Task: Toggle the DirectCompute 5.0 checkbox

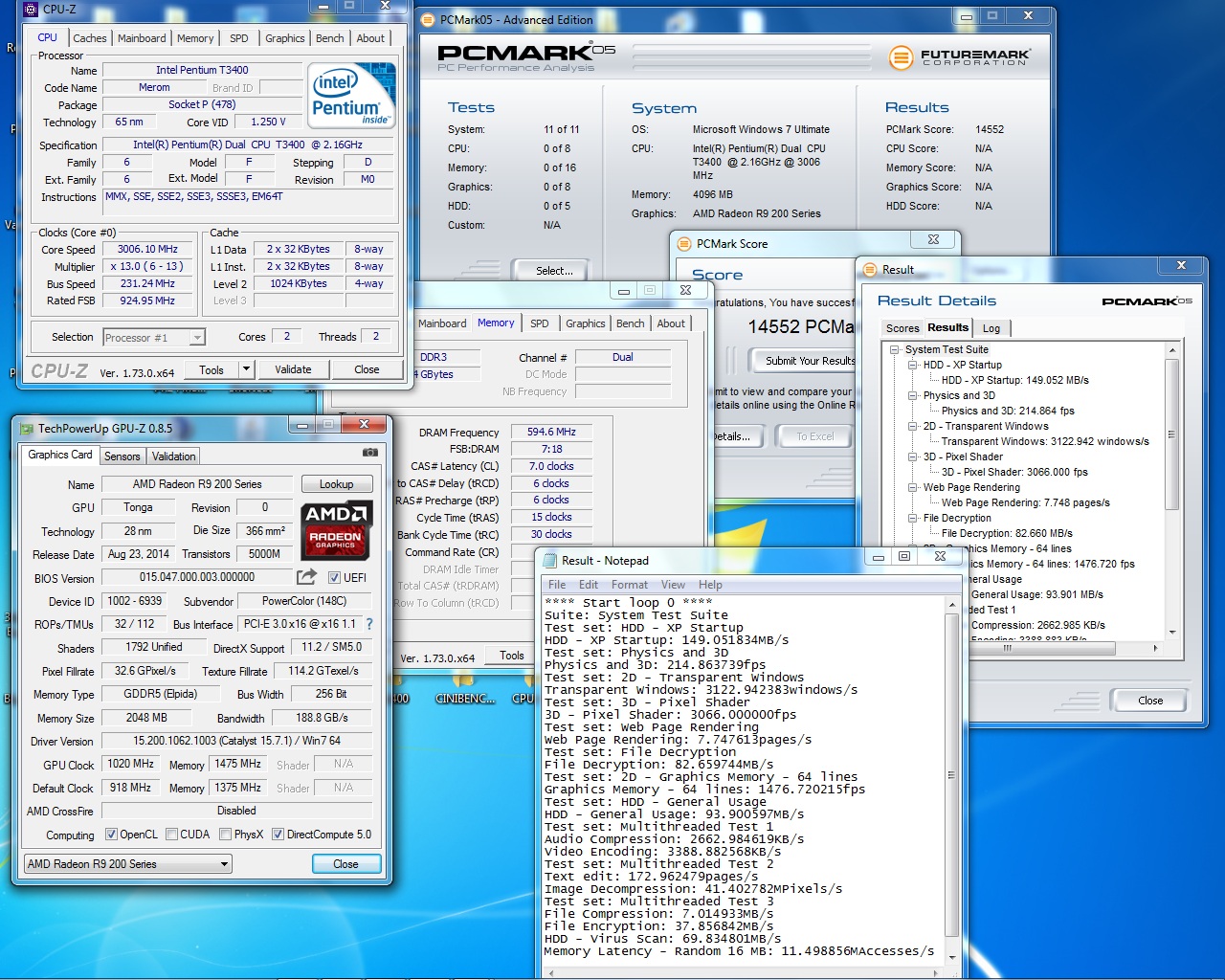Action: tap(278, 834)
